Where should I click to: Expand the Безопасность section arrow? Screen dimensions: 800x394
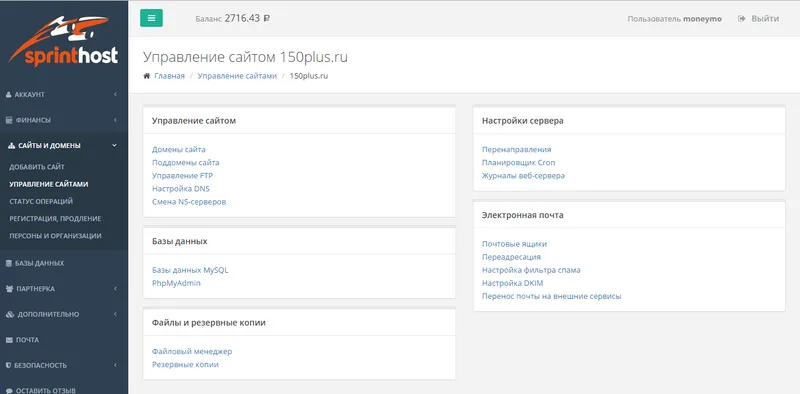(x=115, y=365)
